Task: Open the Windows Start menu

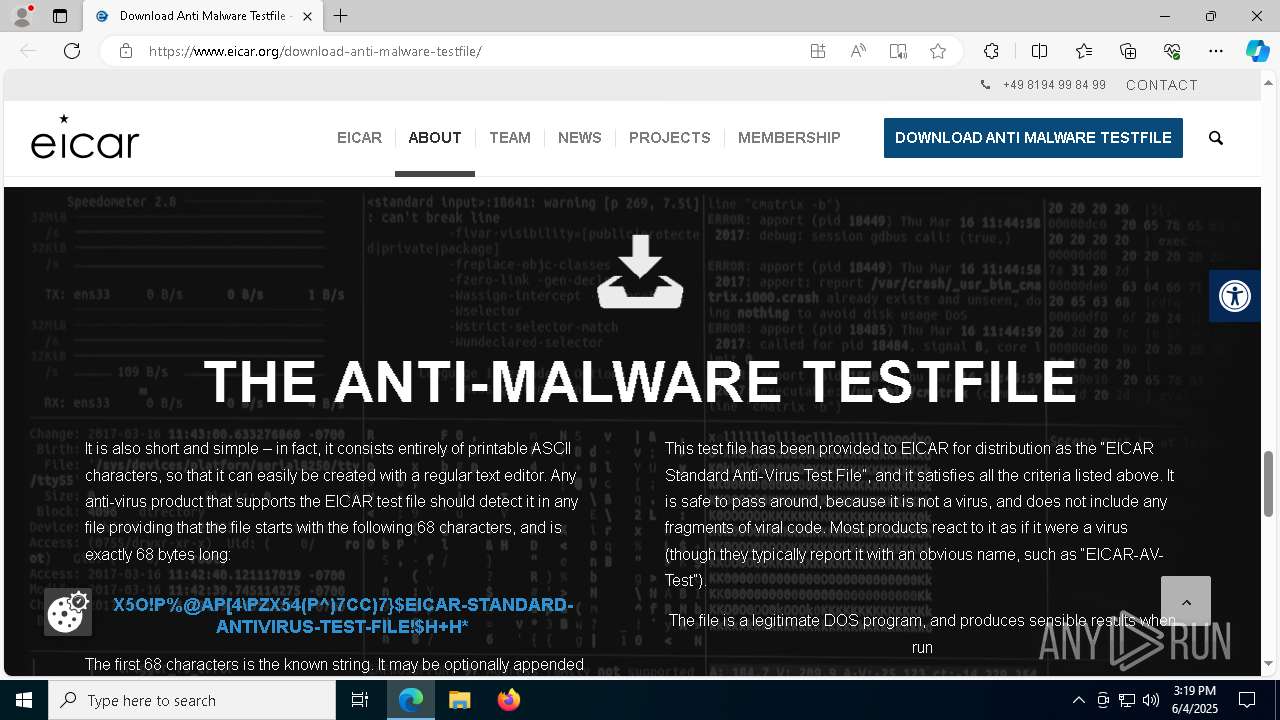Action: coord(24,700)
